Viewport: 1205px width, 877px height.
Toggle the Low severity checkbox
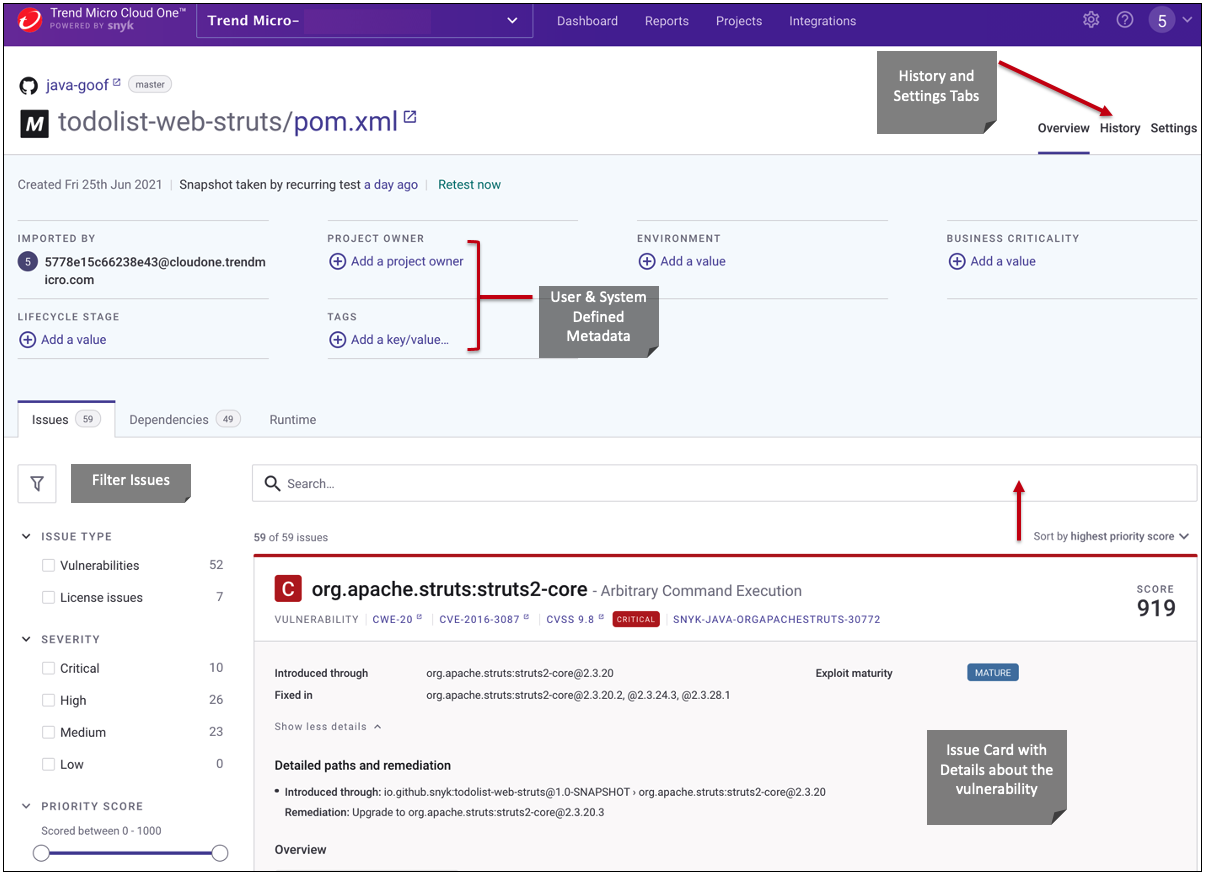point(48,764)
